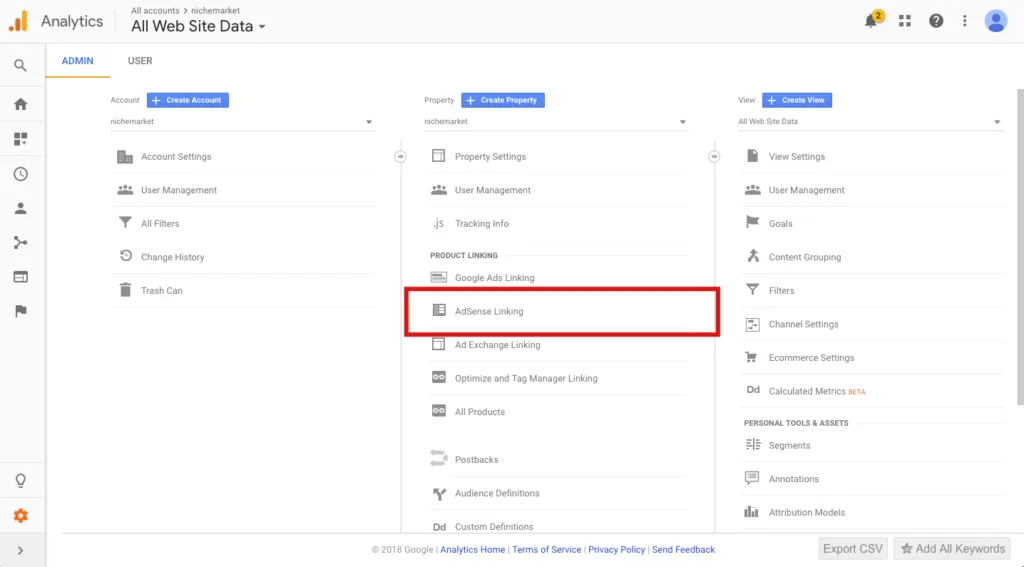Image resolution: width=1024 pixels, height=567 pixels.
Task: Open the Google apps grid icon
Action: (x=904, y=21)
